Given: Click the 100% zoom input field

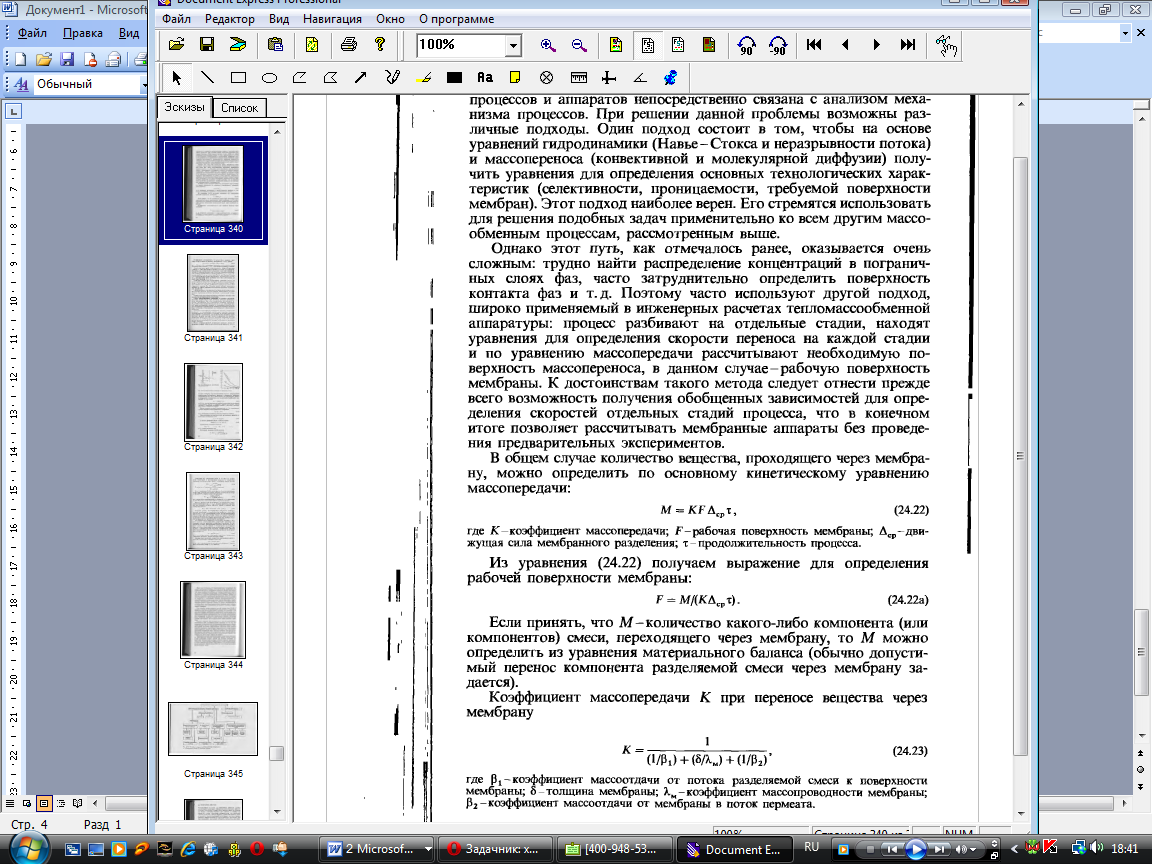Looking at the screenshot, I should [x=461, y=46].
